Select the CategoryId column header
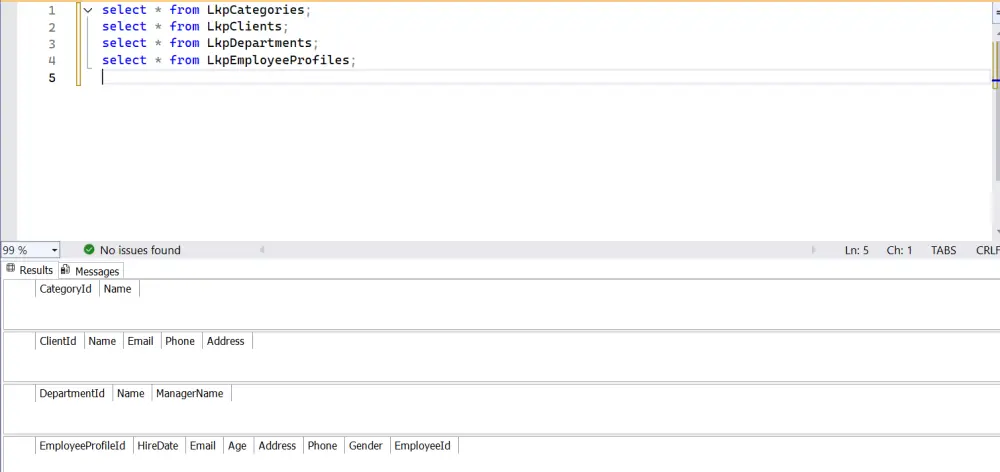The height and width of the screenshot is (472, 1000). point(66,289)
